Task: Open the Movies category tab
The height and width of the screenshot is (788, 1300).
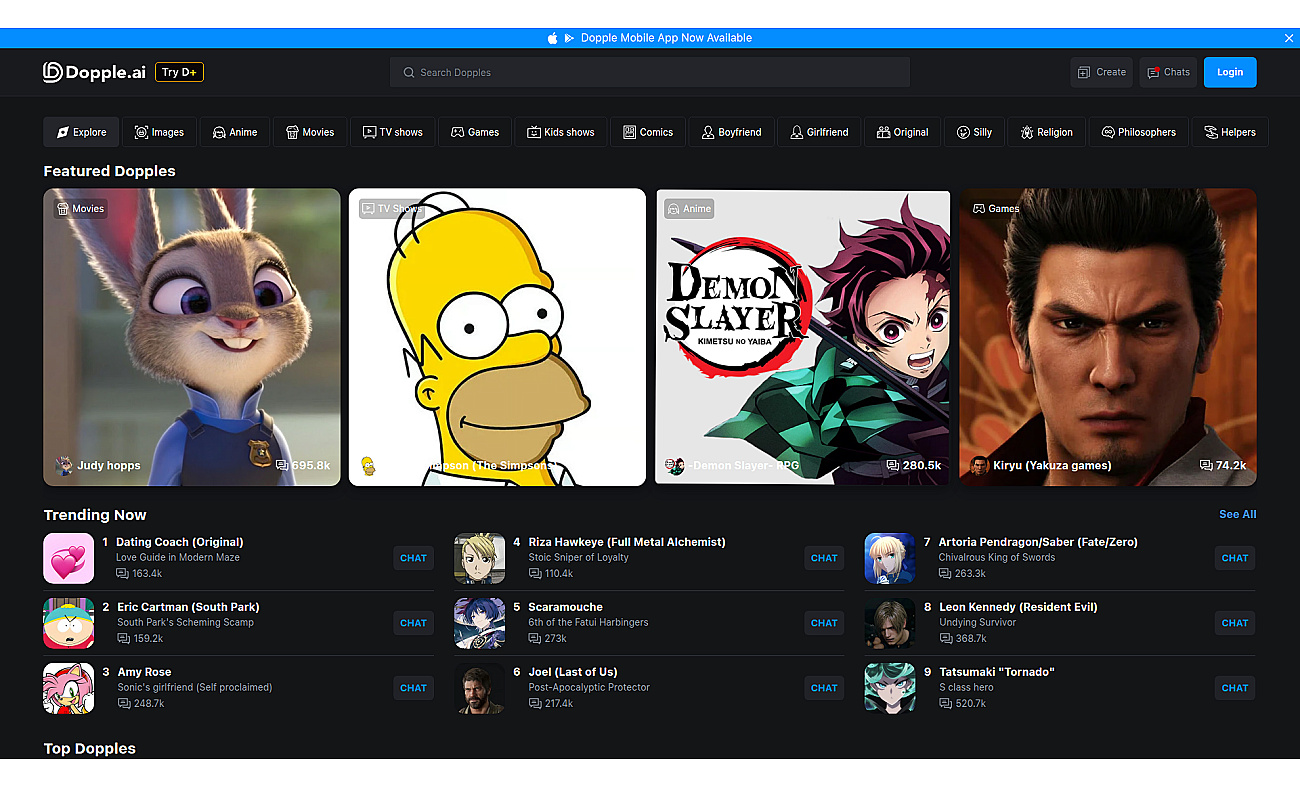Action: click(x=310, y=132)
